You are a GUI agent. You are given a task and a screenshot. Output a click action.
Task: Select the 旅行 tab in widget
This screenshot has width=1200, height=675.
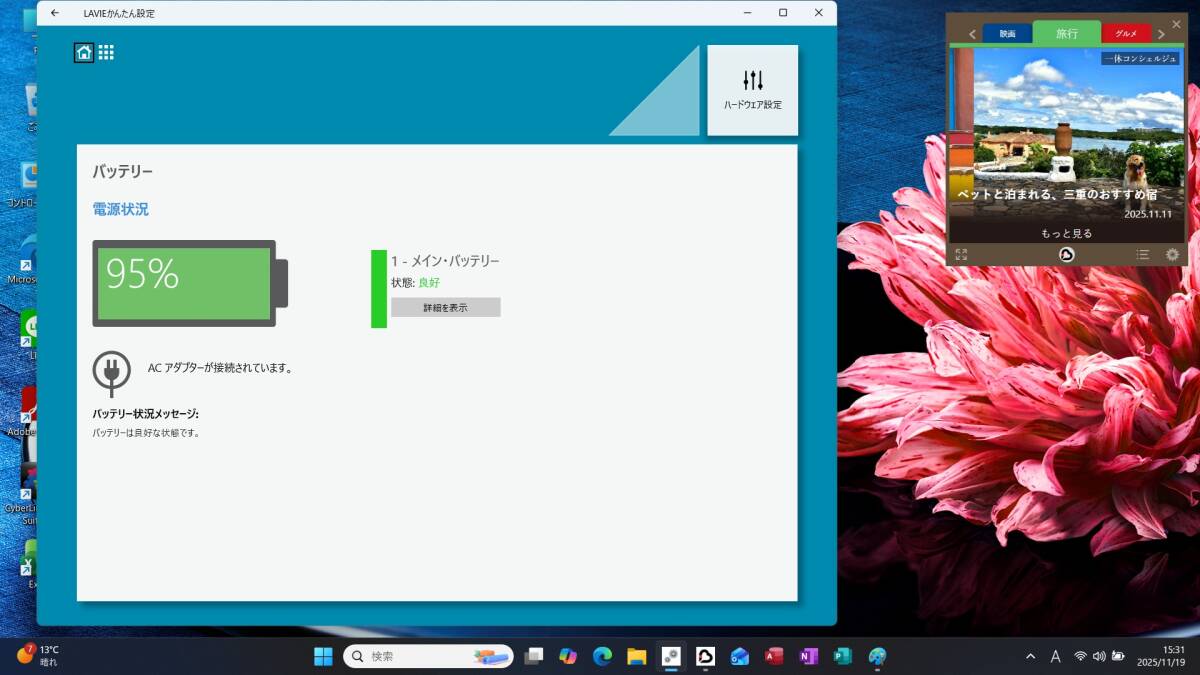click(x=1066, y=33)
